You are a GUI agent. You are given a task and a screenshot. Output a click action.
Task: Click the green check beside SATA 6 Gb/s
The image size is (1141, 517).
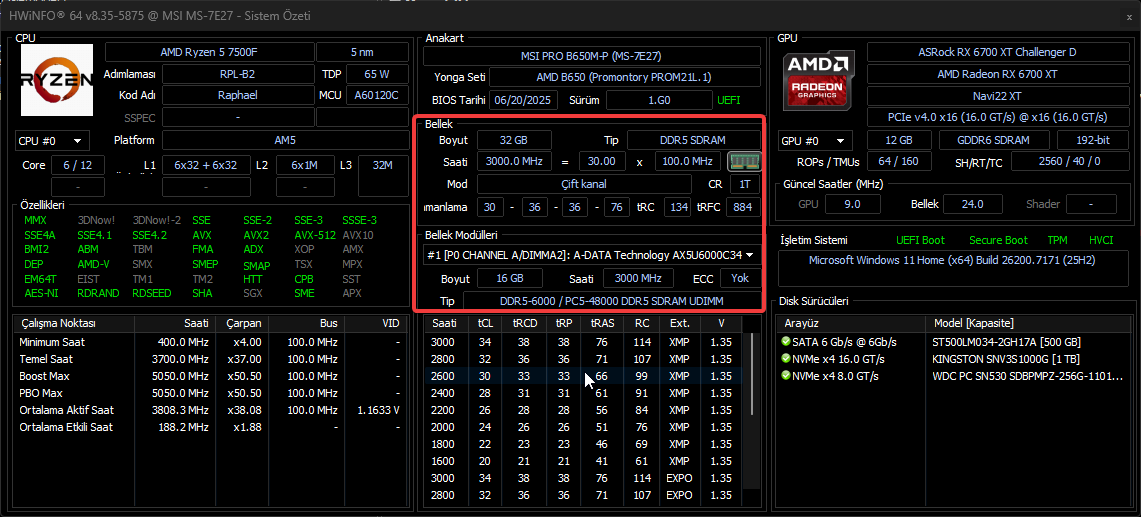pyautogui.click(x=785, y=342)
